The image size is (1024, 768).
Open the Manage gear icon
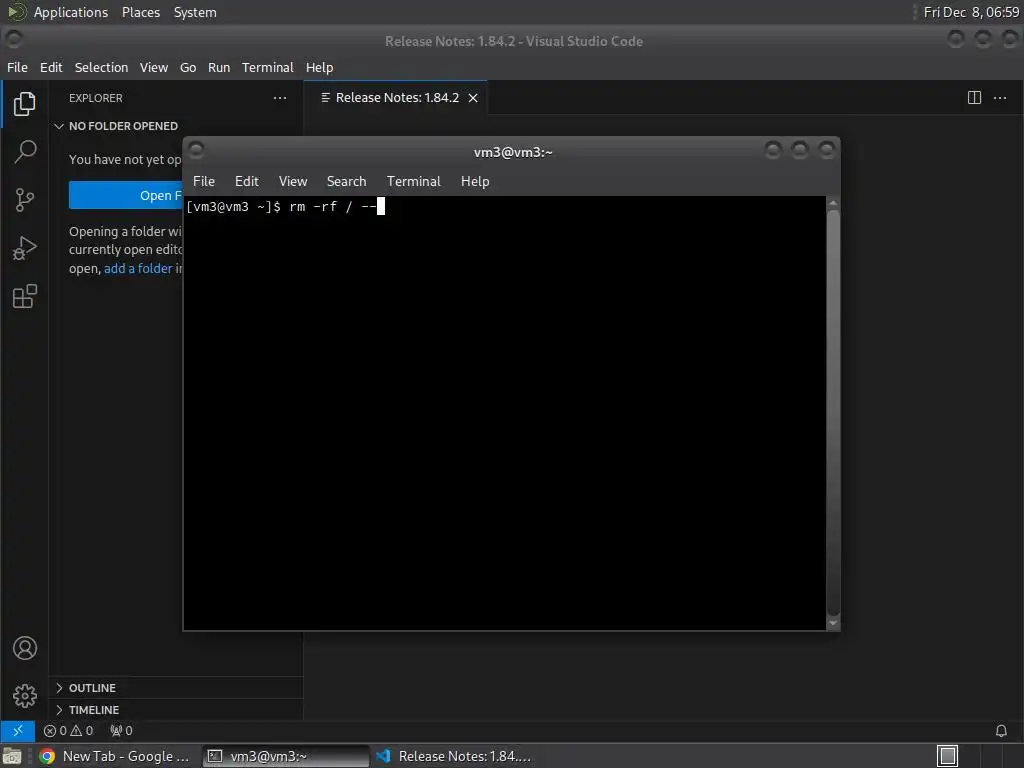(x=25, y=696)
